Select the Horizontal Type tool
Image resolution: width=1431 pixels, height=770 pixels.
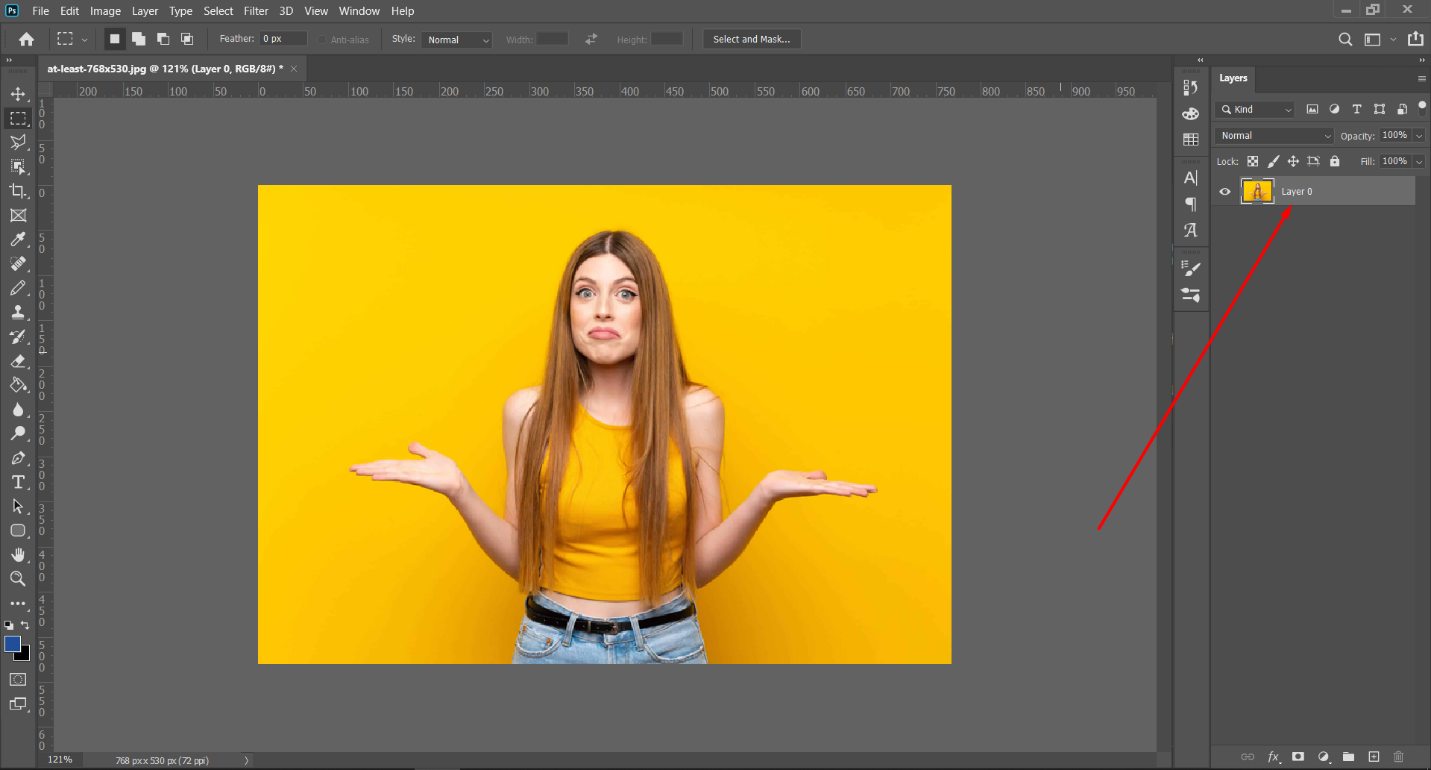[18, 482]
